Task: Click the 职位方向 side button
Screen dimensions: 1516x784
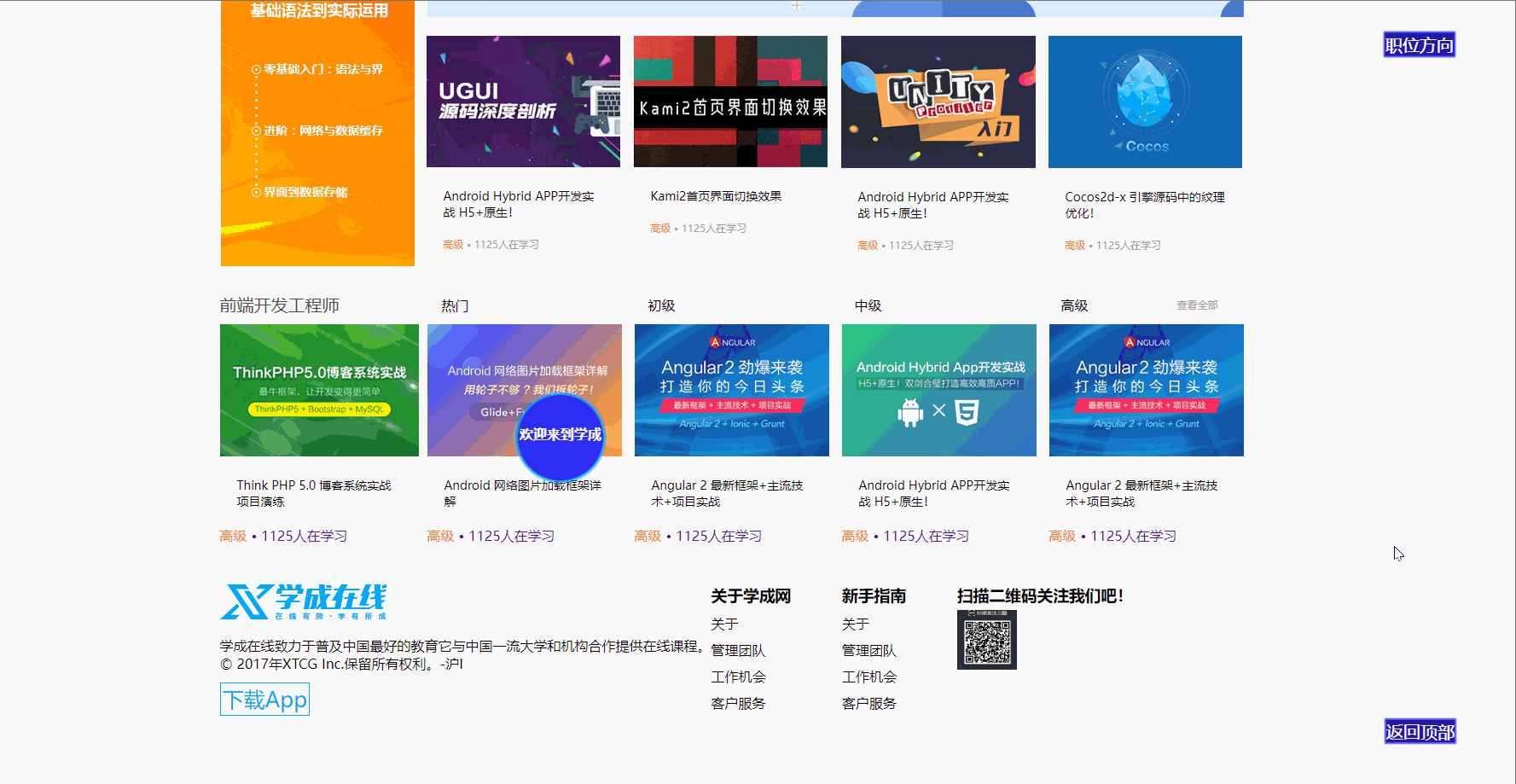Action: point(1420,45)
